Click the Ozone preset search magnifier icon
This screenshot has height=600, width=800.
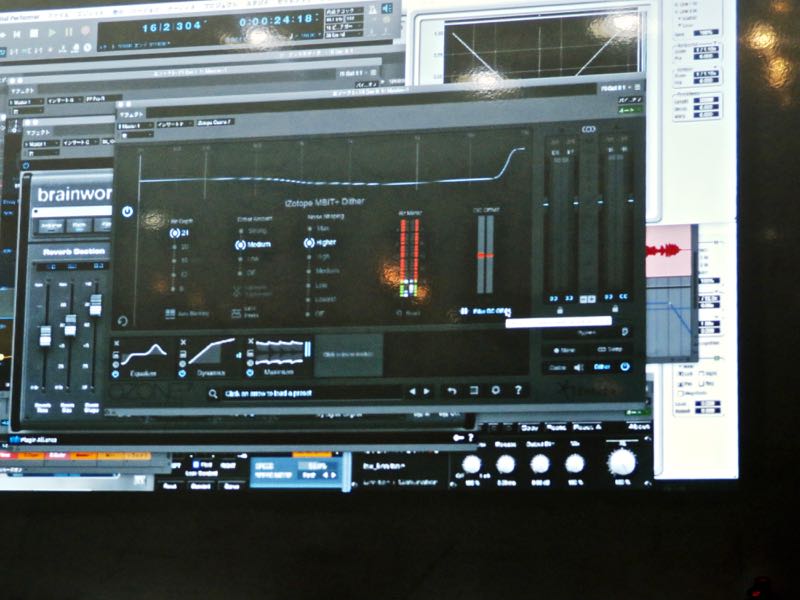click(x=213, y=393)
